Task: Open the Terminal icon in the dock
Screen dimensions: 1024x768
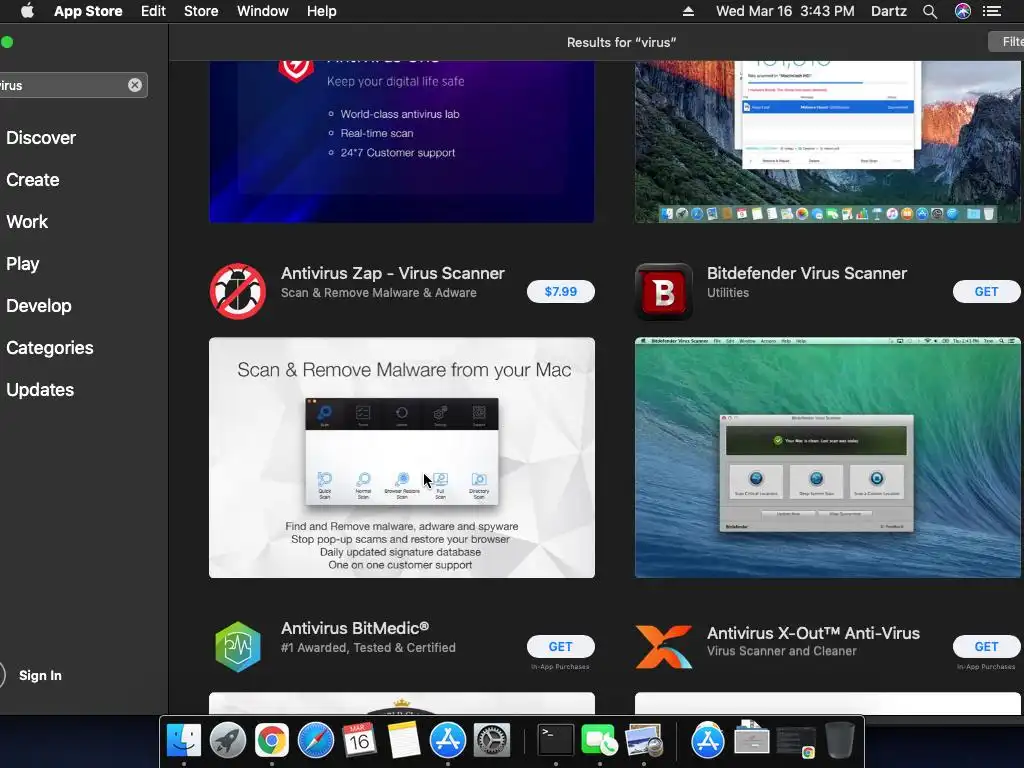Action: [556, 740]
